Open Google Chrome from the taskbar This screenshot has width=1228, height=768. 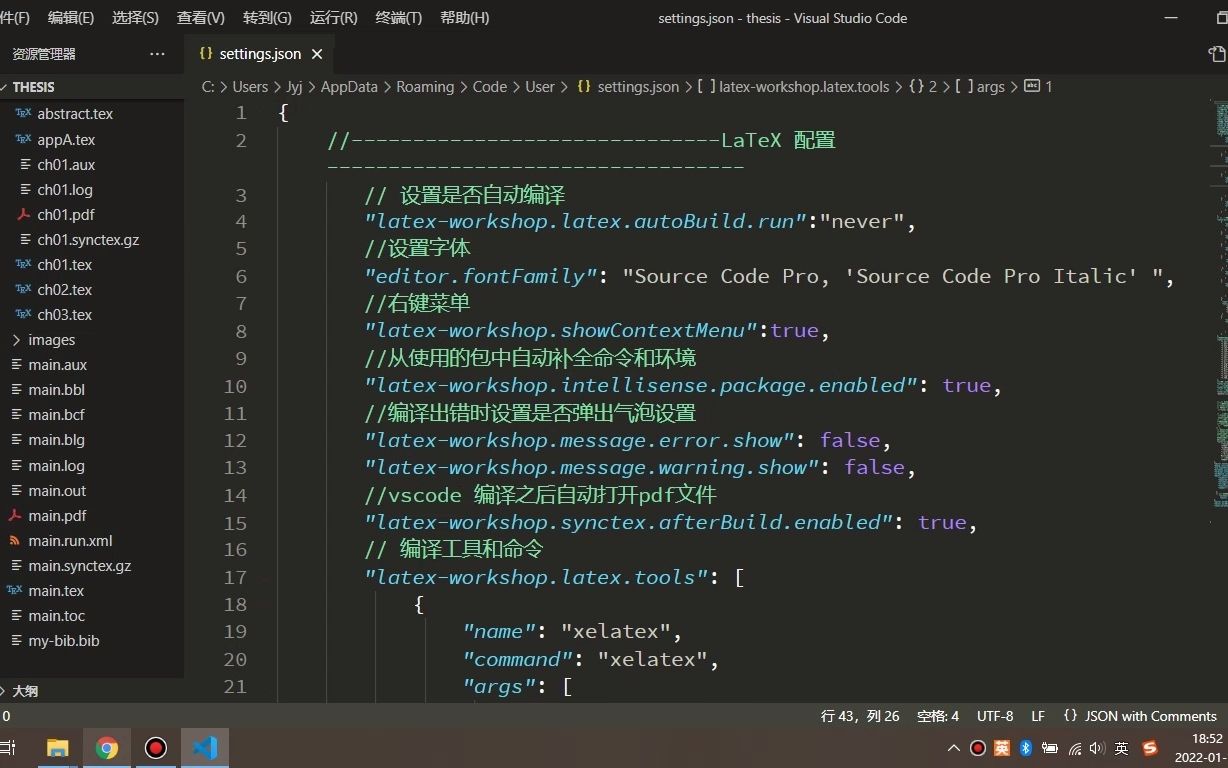tap(107, 747)
